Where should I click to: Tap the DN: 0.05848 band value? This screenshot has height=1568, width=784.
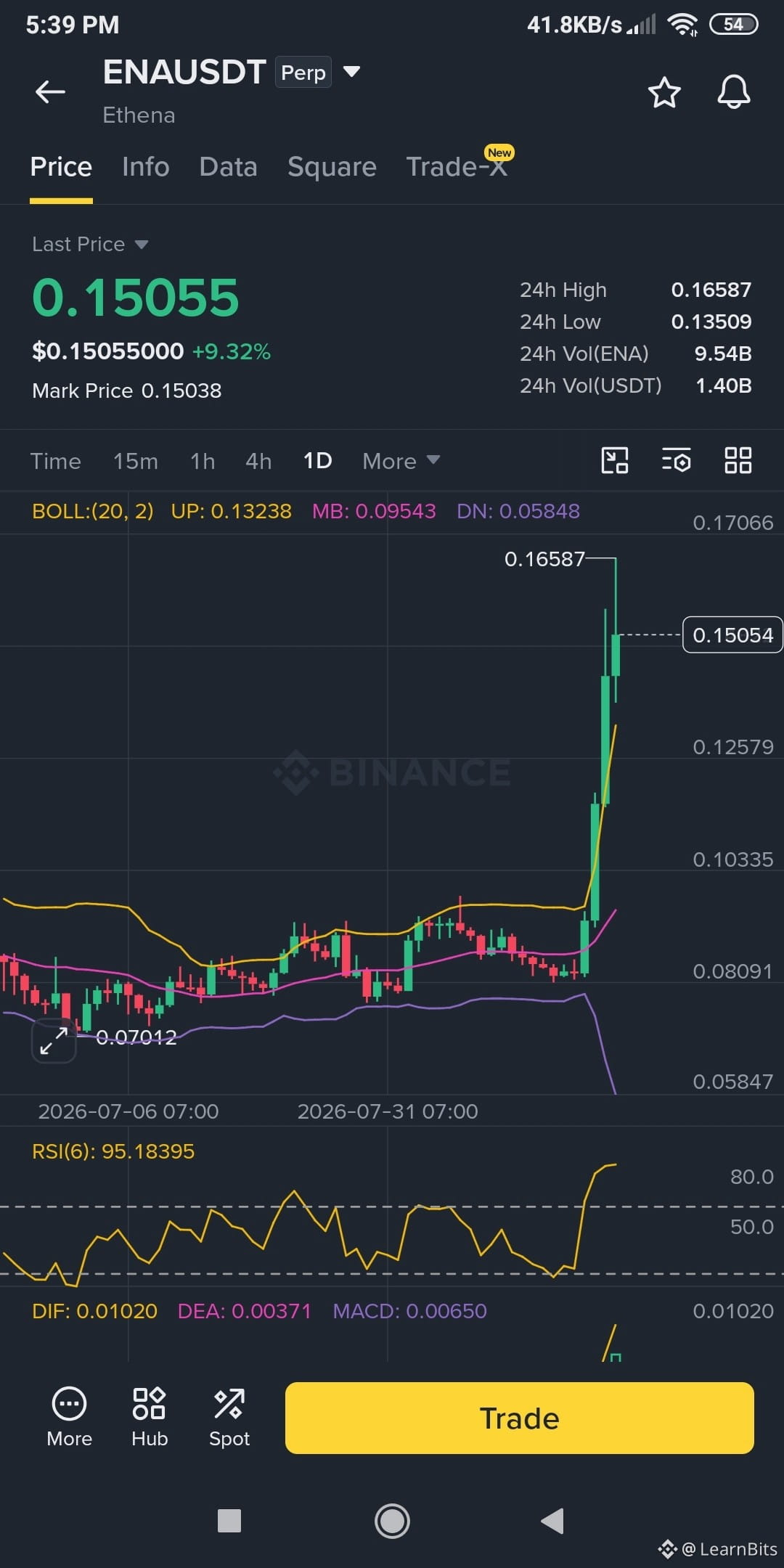[x=518, y=511]
